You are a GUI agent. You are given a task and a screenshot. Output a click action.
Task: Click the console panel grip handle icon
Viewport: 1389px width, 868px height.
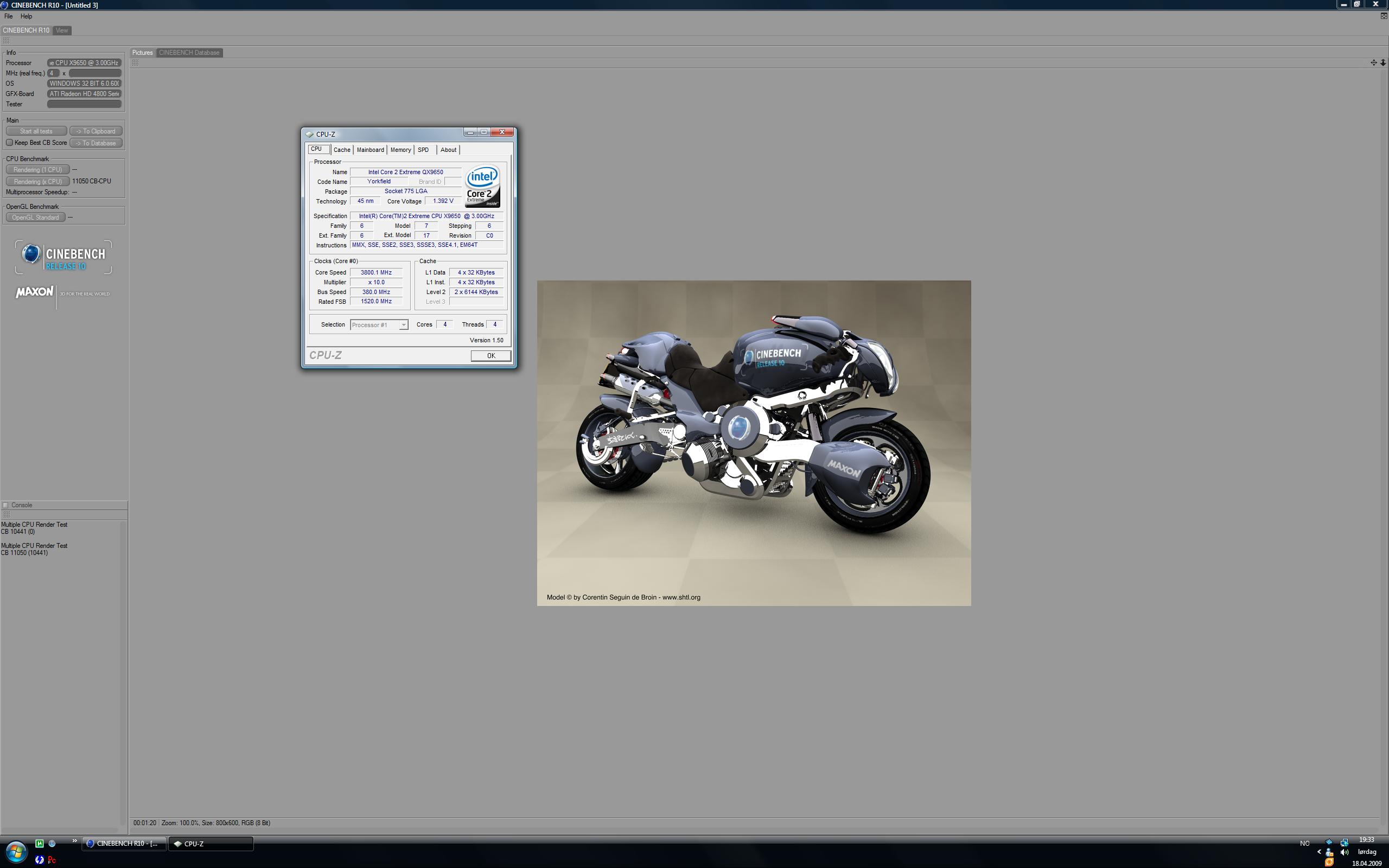(7, 515)
